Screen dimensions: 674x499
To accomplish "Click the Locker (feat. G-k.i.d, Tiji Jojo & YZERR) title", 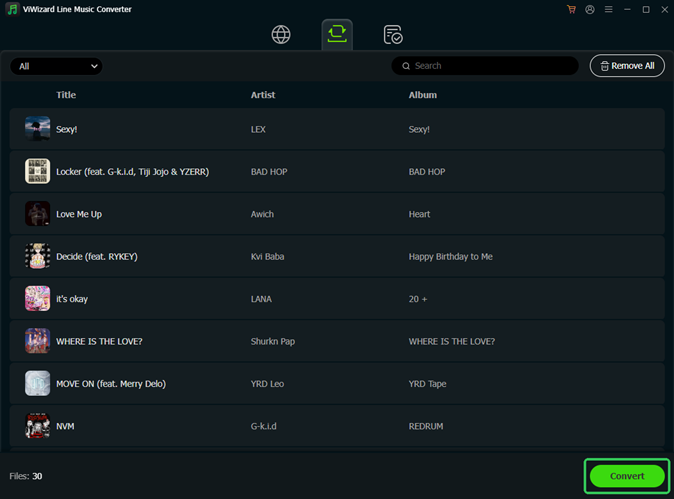I will [132, 172].
